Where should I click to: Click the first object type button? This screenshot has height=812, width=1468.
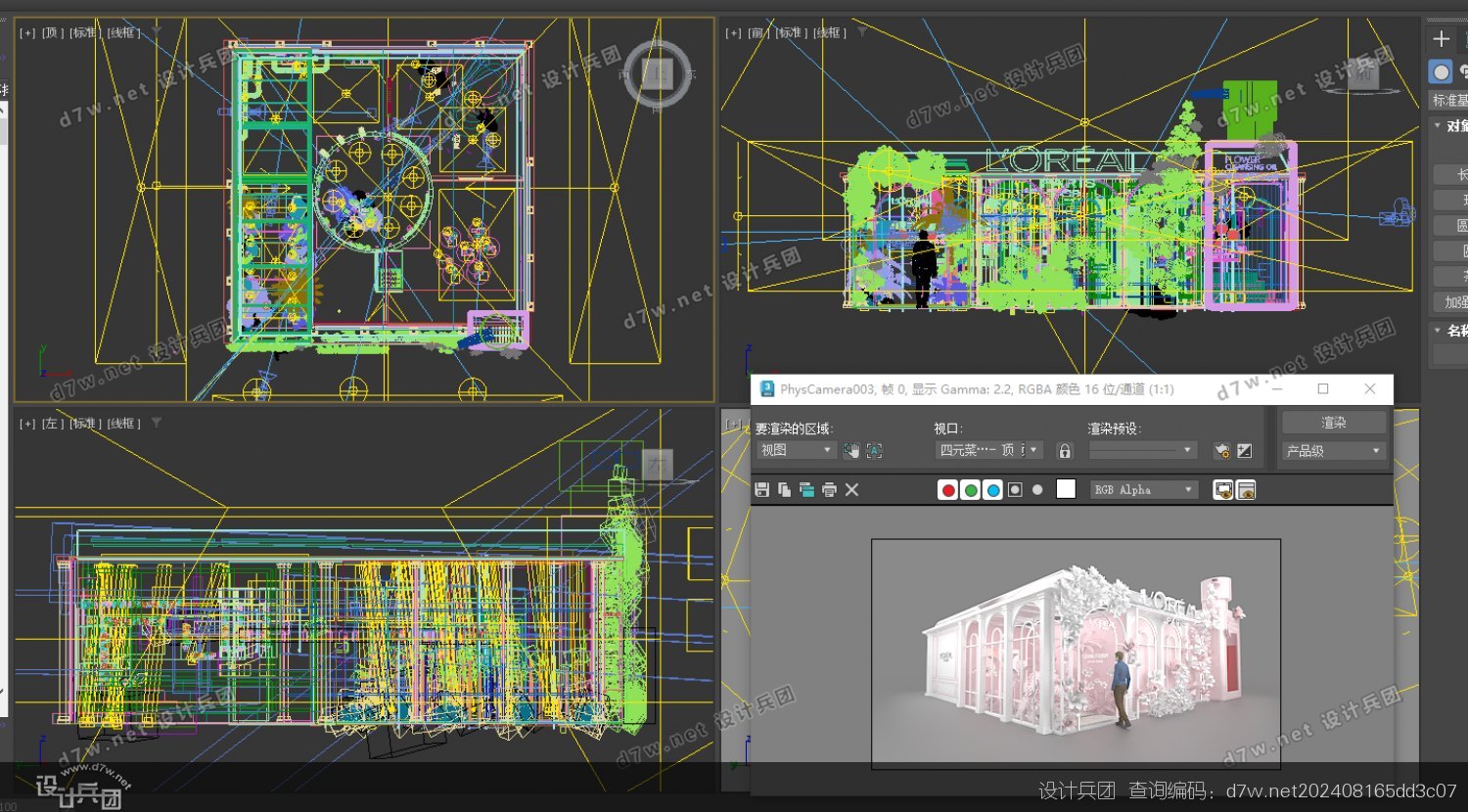(x=1450, y=174)
